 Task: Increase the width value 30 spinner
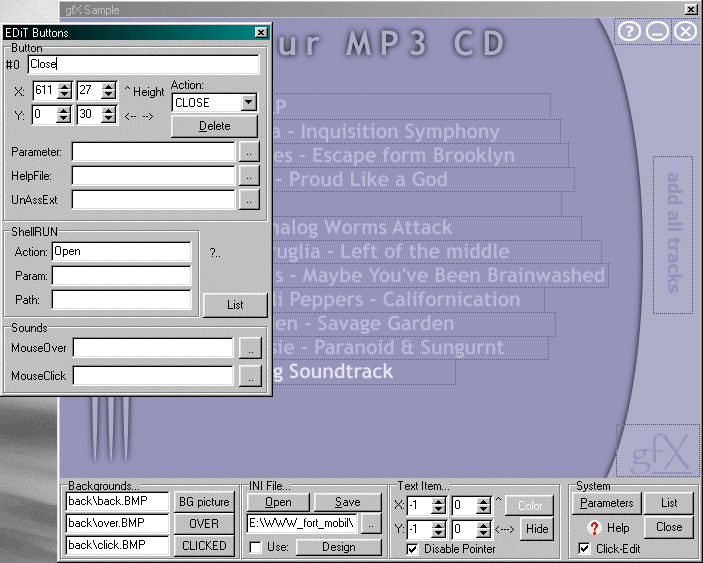[108, 110]
